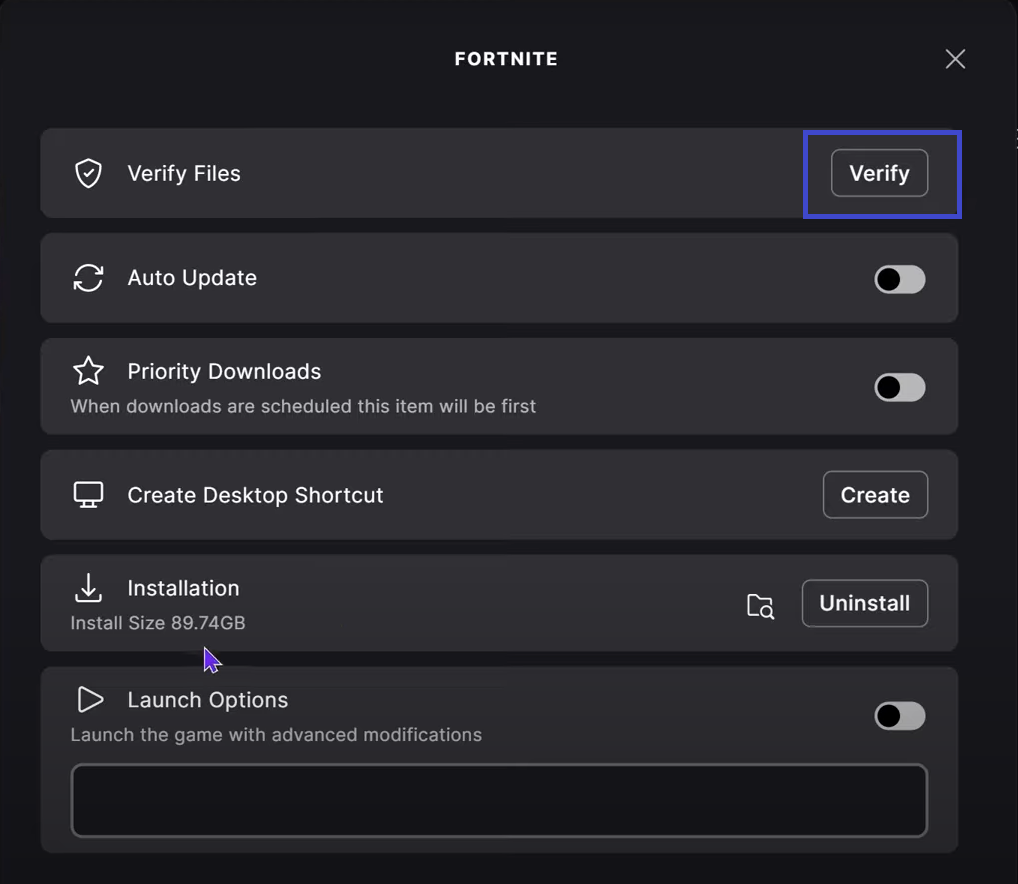Click the launch arguments input field

pyautogui.click(x=499, y=800)
